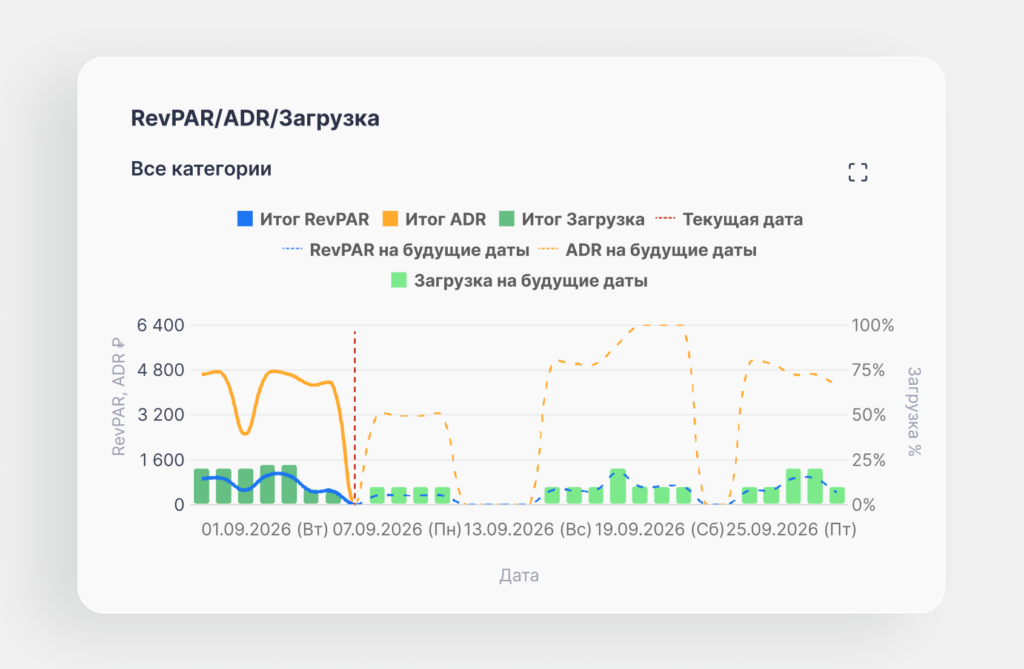Click the 6 400 left axis value

click(161, 325)
